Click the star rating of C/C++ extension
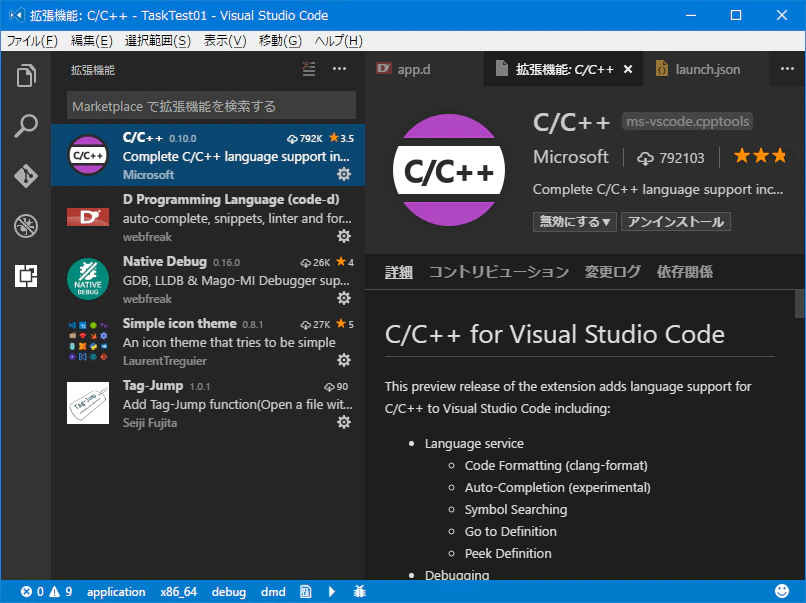Image resolution: width=806 pixels, height=603 pixels. click(760, 156)
